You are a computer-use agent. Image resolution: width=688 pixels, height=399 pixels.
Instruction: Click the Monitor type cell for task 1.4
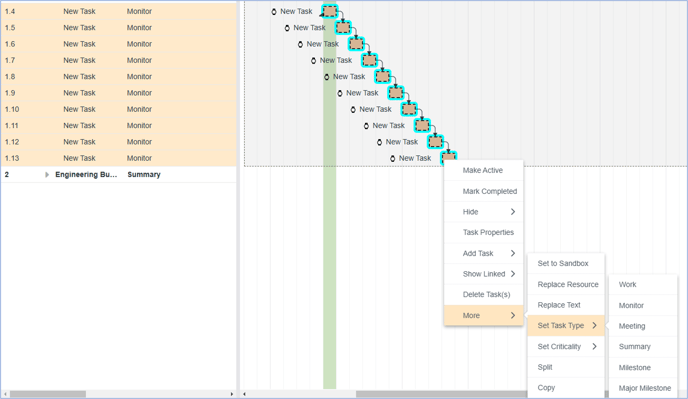point(140,11)
